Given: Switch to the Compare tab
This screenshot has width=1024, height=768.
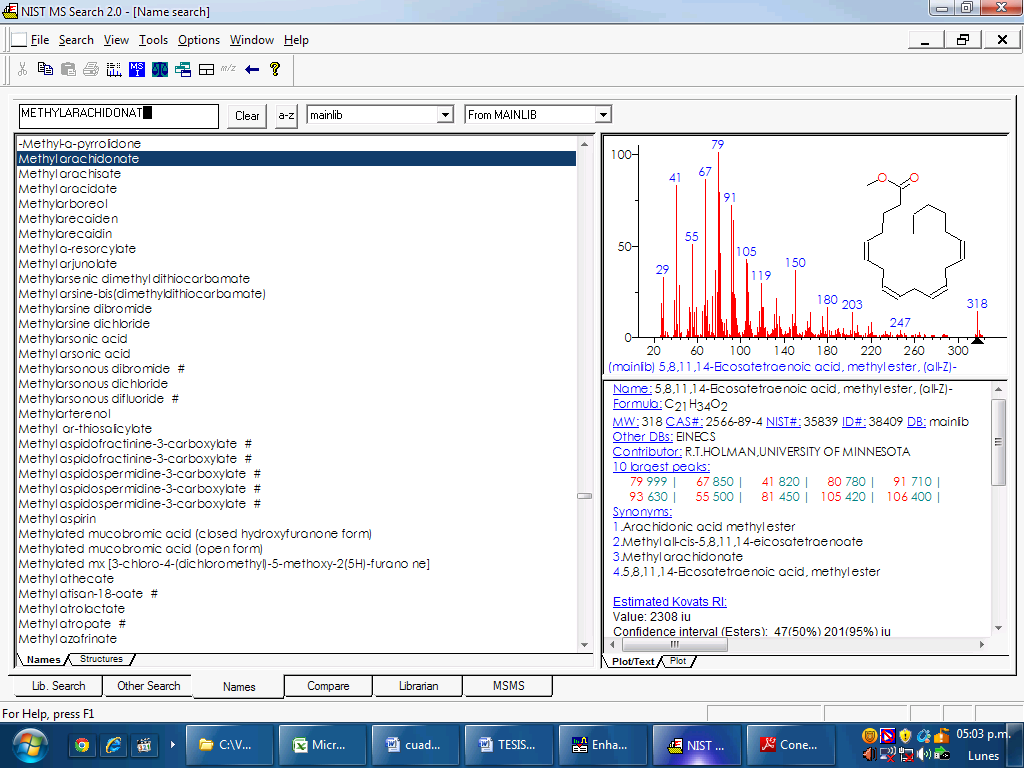Looking at the screenshot, I should click(328, 686).
